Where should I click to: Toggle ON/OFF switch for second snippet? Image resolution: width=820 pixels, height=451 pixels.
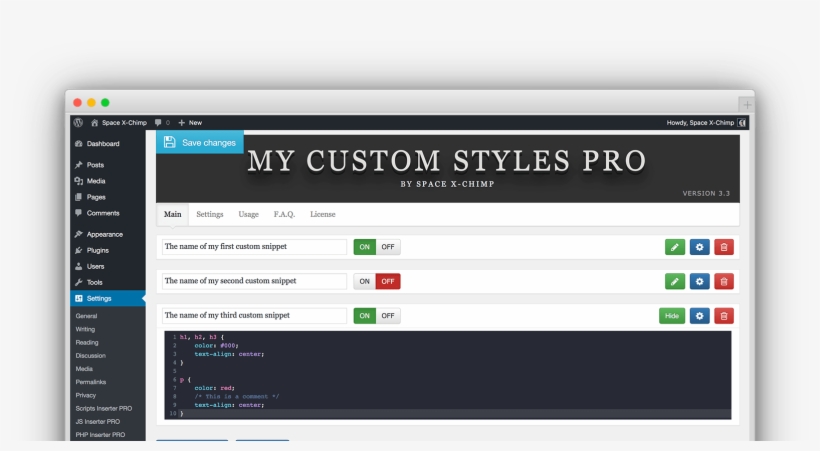pos(377,281)
